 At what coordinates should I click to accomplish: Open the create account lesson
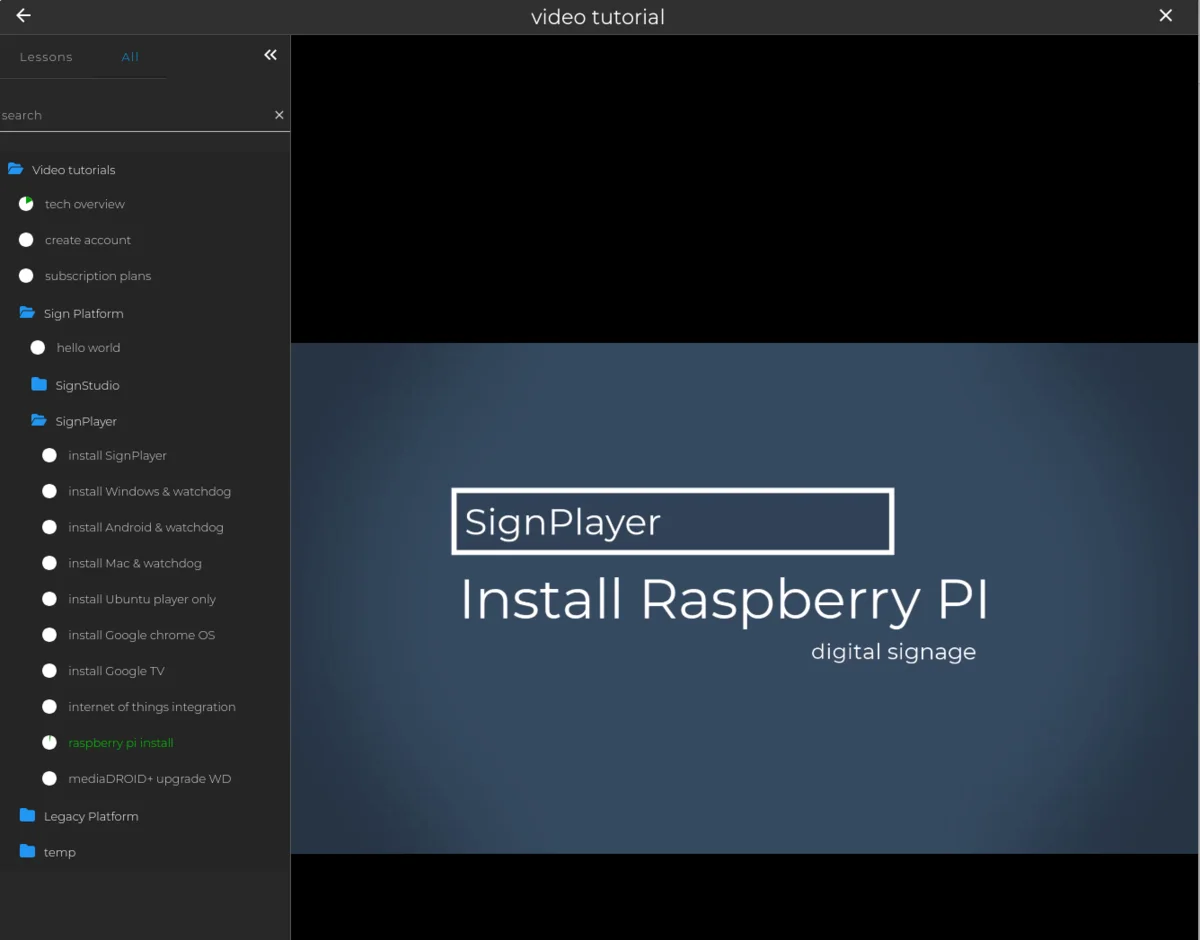click(88, 240)
